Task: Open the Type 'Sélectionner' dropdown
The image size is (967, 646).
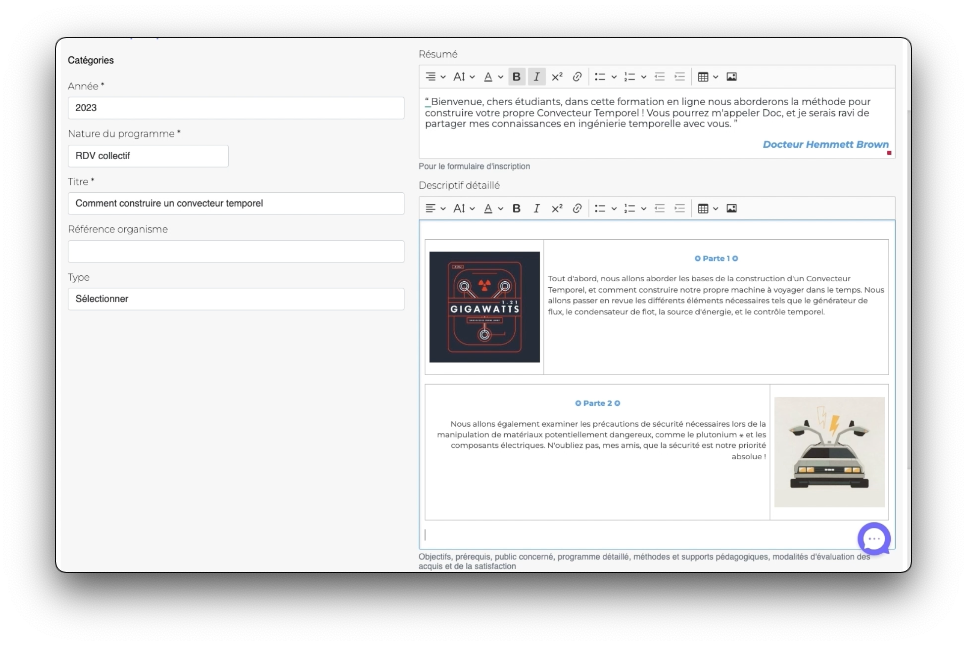Action: [x=236, y=299]
